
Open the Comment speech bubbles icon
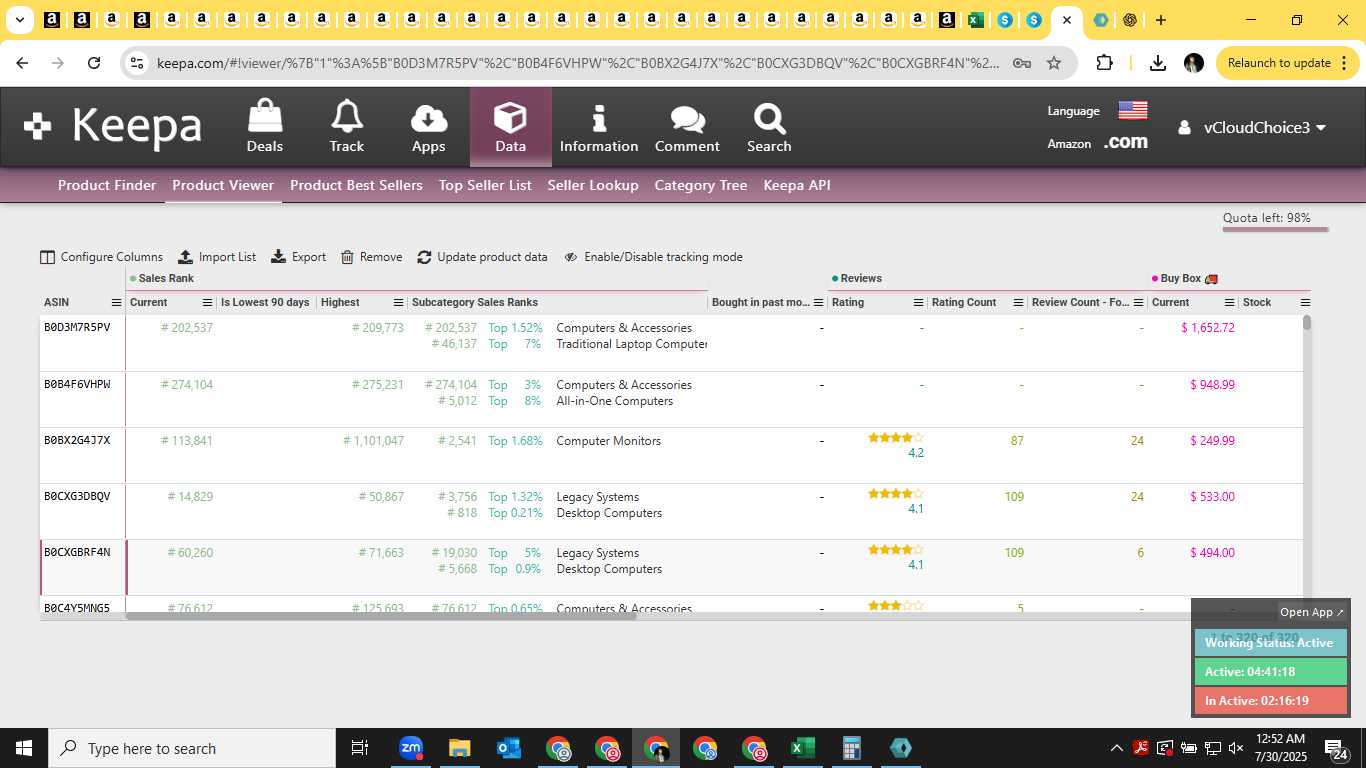click(x=687, y=127)
